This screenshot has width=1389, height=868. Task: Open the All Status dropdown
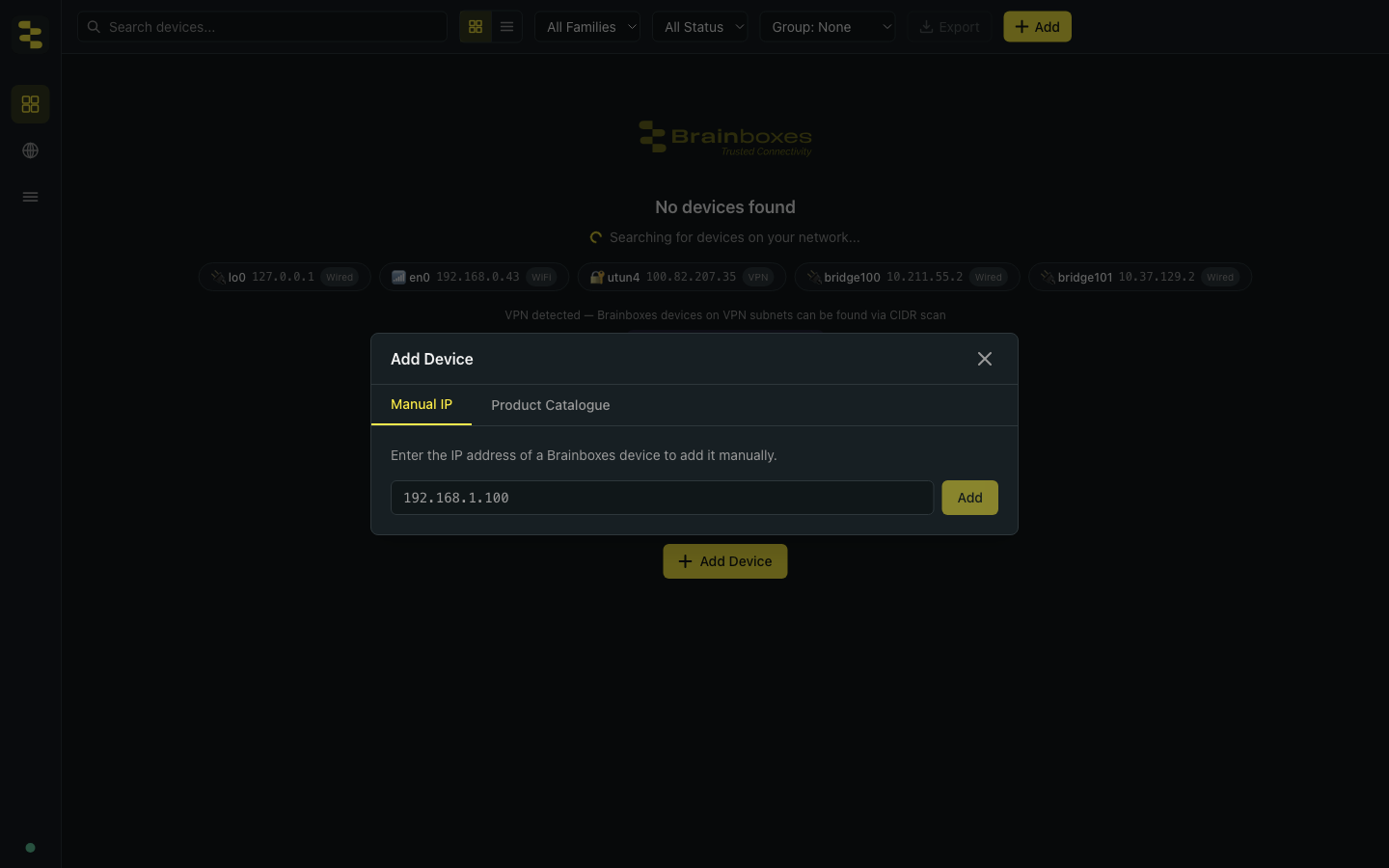click(x=700, y=27)
